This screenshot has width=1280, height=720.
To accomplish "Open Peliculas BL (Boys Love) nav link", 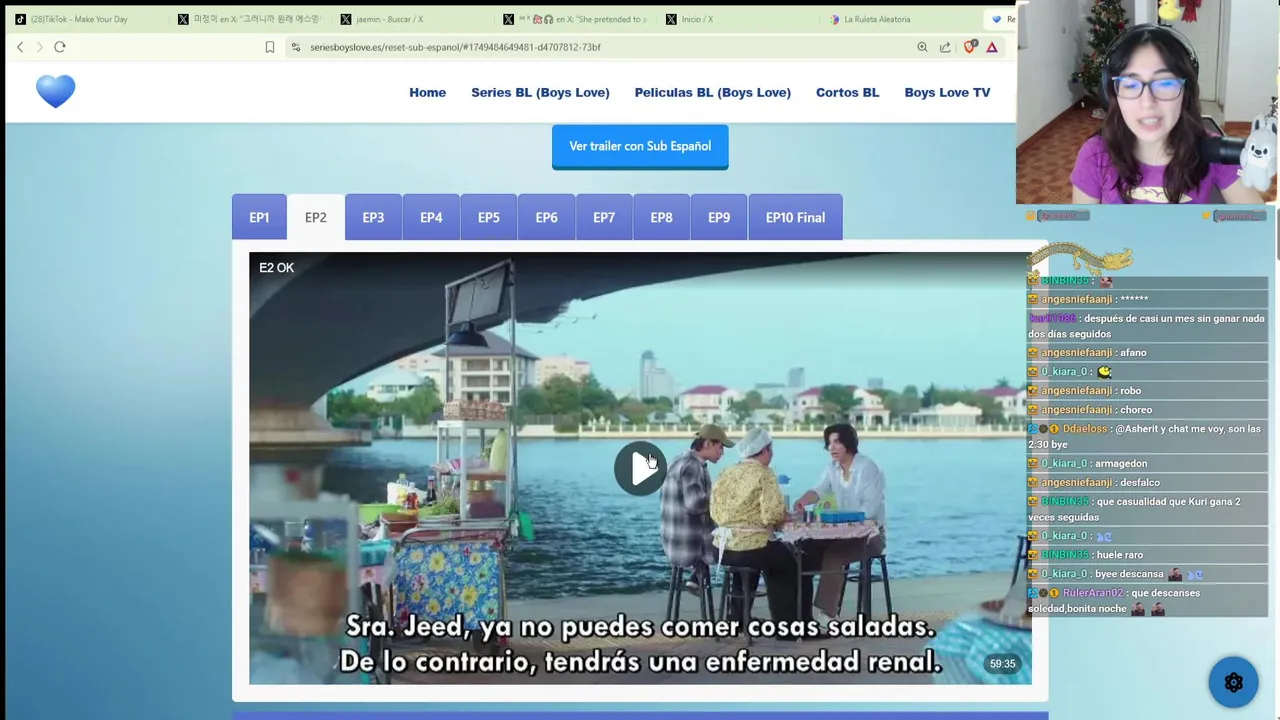I will [712, 92].
